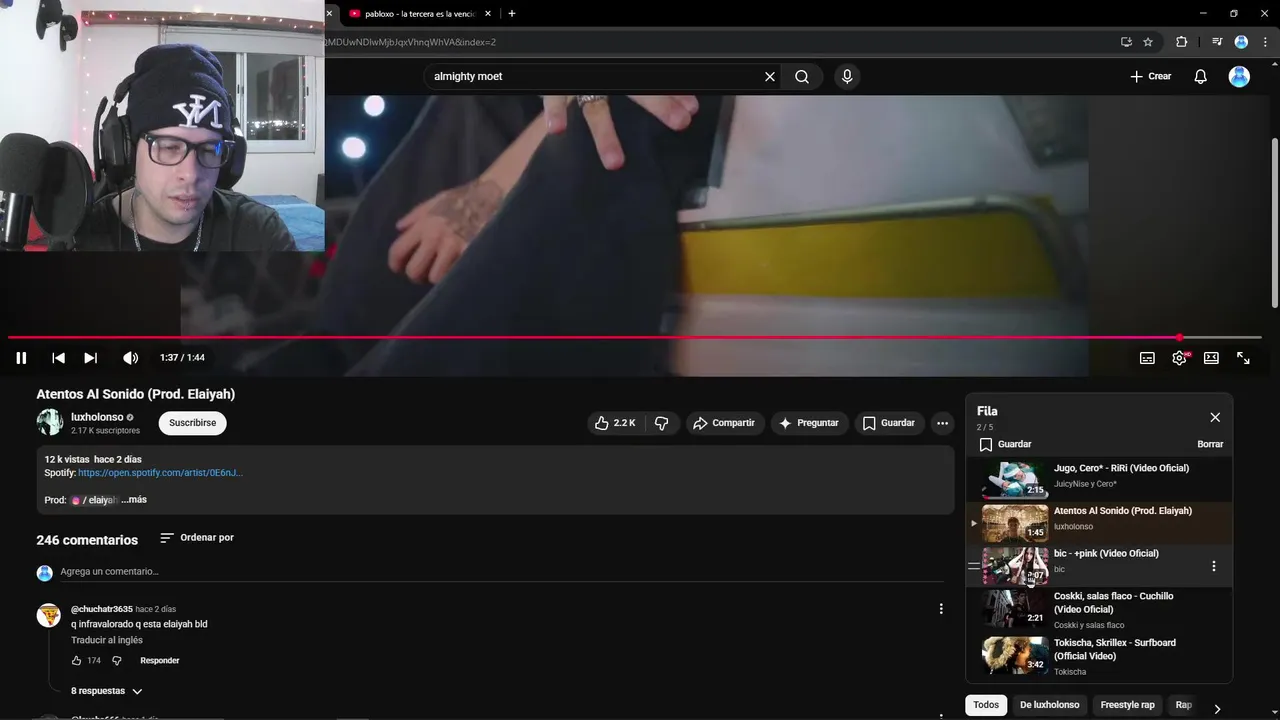
Task: Open YouTube account avatar menu
Action: (x=1239, y=77)
